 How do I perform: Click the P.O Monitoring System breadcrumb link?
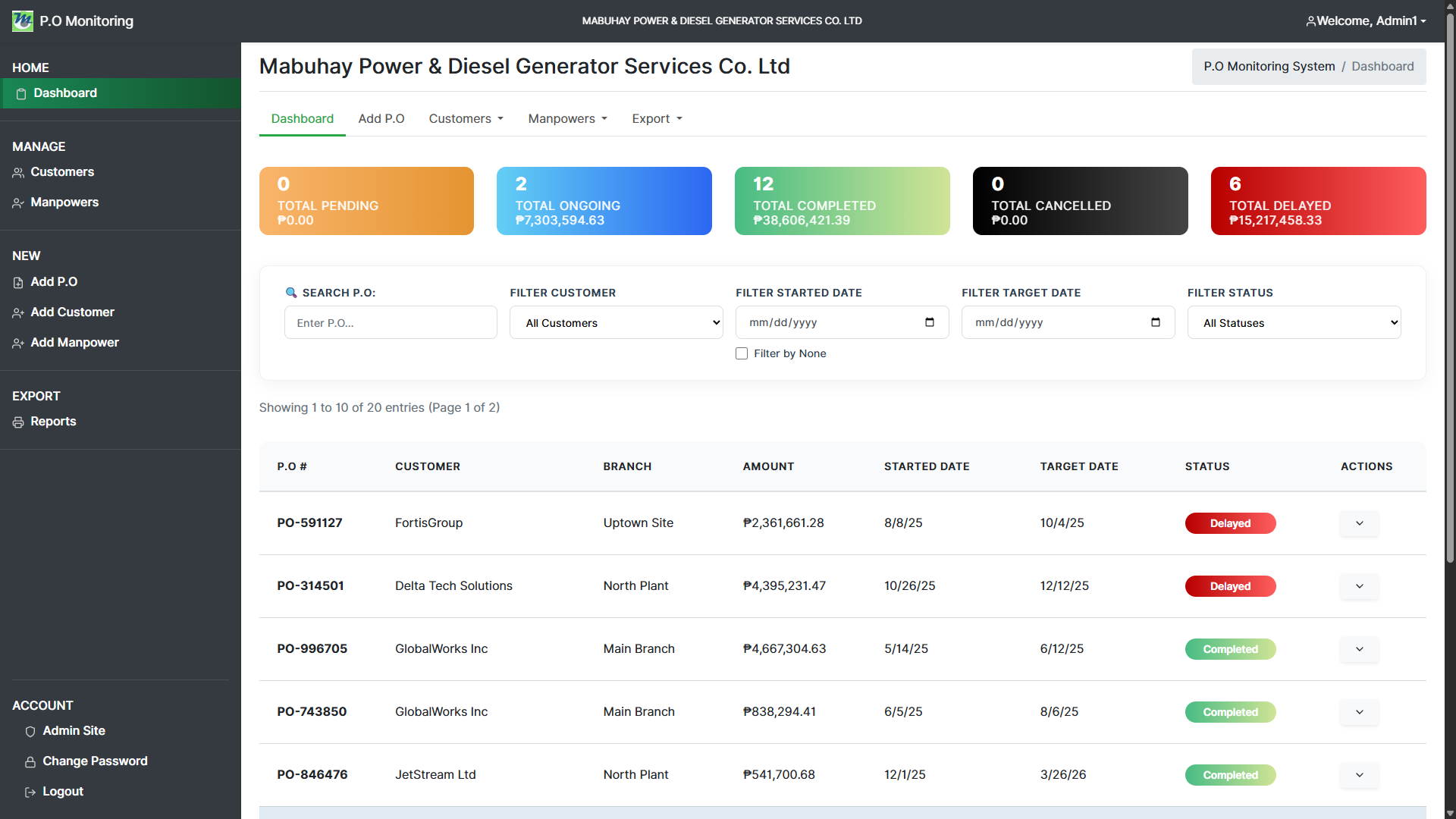(1269, 67)
